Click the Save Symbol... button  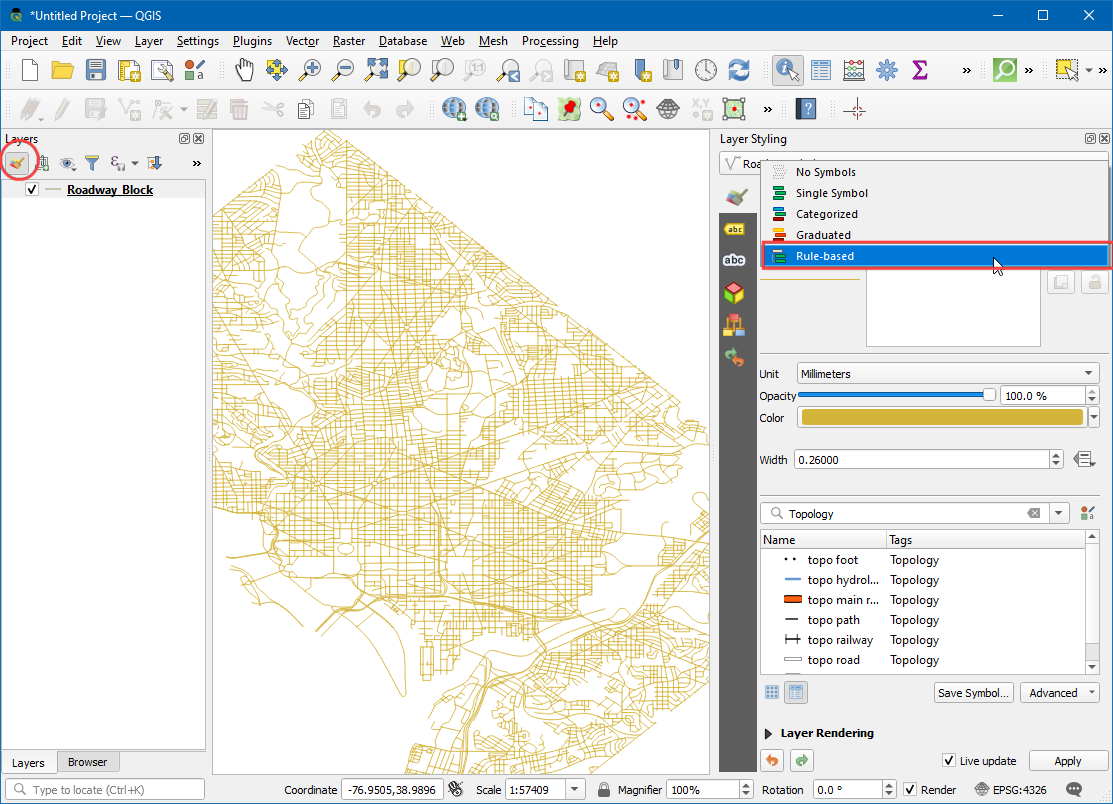click(973, 693)
